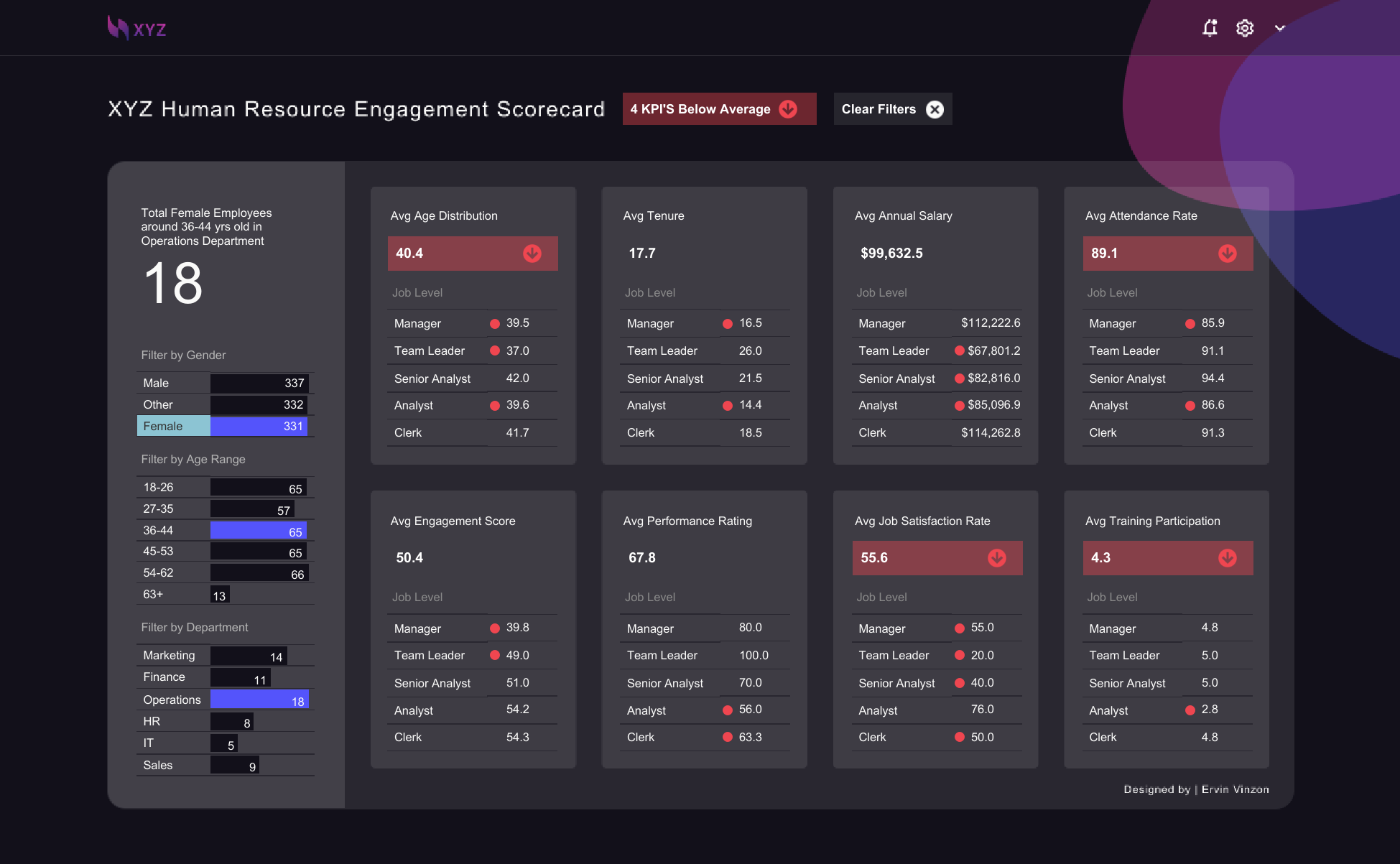
Task: Click the total value 18 for Operations females
Action: coord(172,283)
